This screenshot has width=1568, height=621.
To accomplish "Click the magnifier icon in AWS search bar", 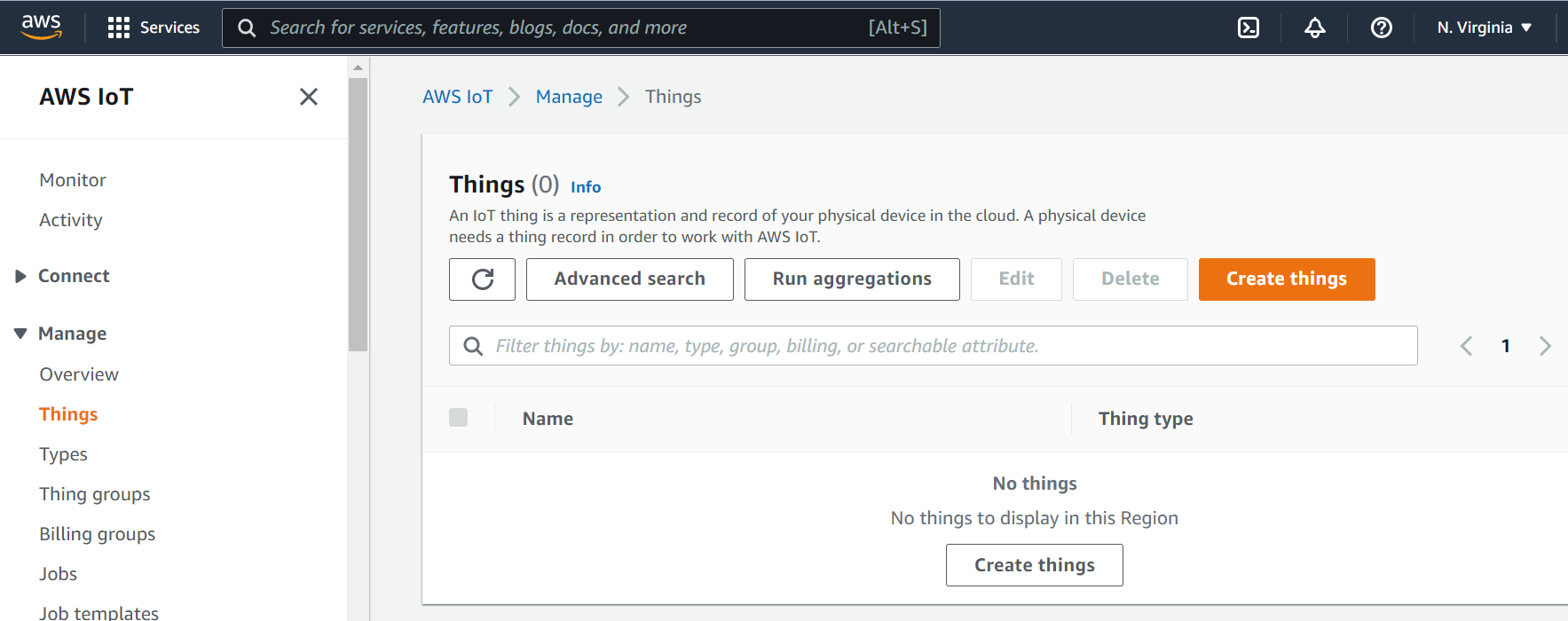I will [x=247, y=28].
